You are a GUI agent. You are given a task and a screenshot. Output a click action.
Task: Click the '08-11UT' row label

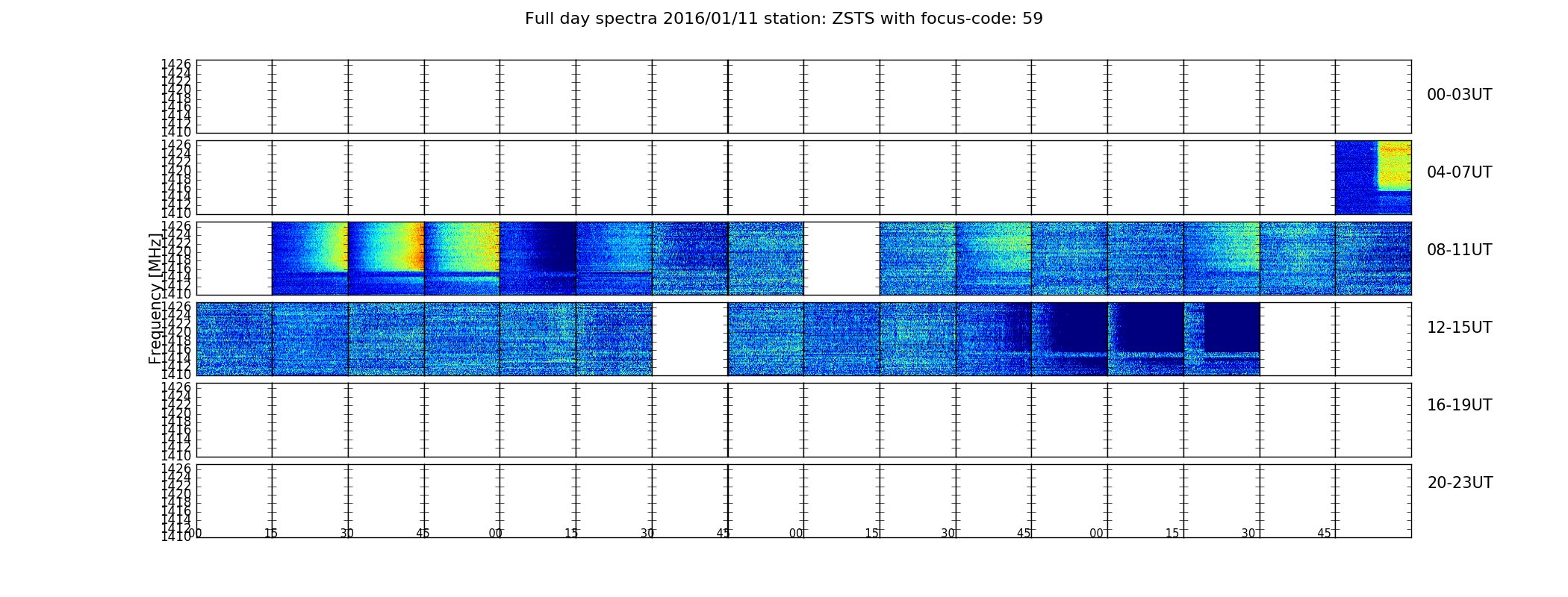[x=1460, y=250]
